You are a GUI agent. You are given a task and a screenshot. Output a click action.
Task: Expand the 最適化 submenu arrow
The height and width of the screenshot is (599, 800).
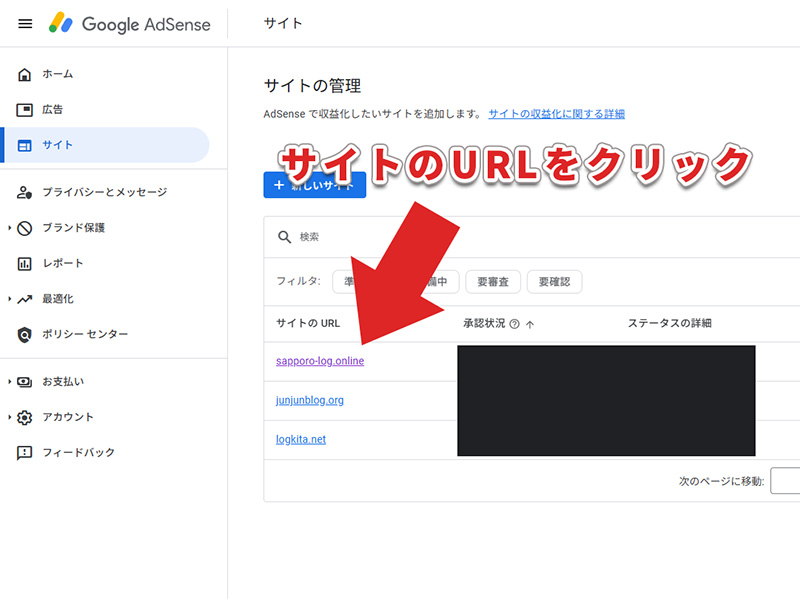click(9, 299)
